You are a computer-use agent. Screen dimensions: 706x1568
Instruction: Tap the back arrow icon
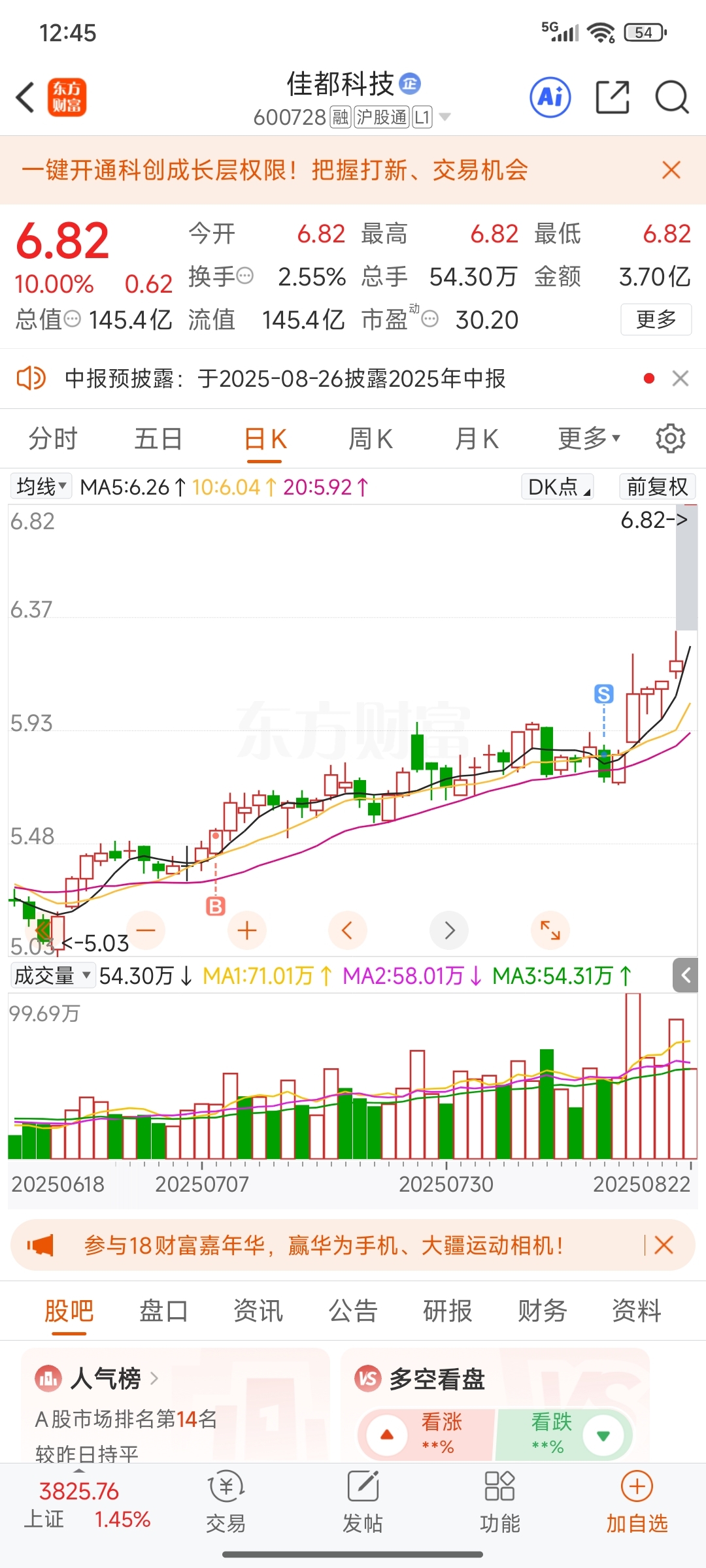25,98
